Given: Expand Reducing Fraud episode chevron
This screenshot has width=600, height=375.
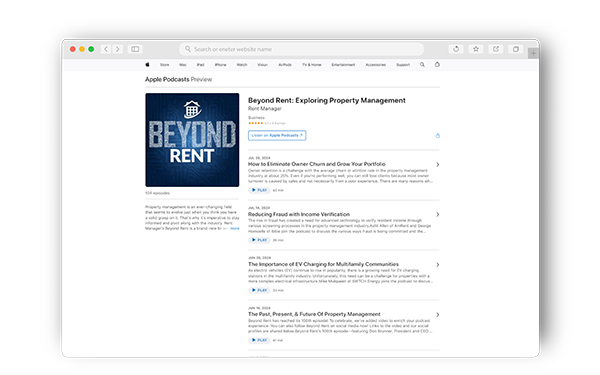Looking at the screenshot, I should 437,215.
